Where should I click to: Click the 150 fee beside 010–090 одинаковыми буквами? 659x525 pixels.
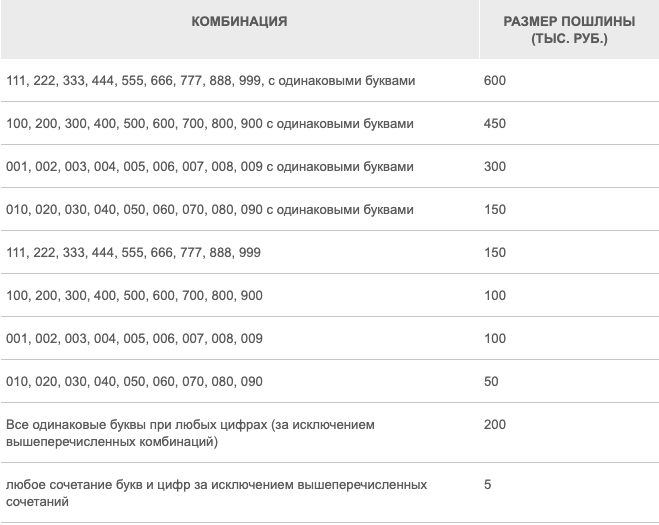click(x=495, y=209)
